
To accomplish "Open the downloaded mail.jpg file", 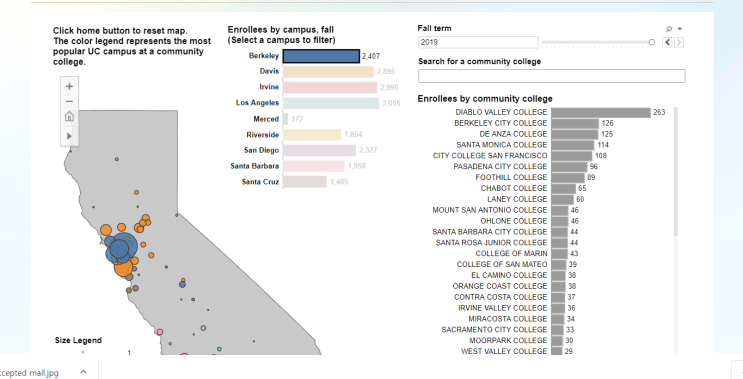I will click(29, 373).
